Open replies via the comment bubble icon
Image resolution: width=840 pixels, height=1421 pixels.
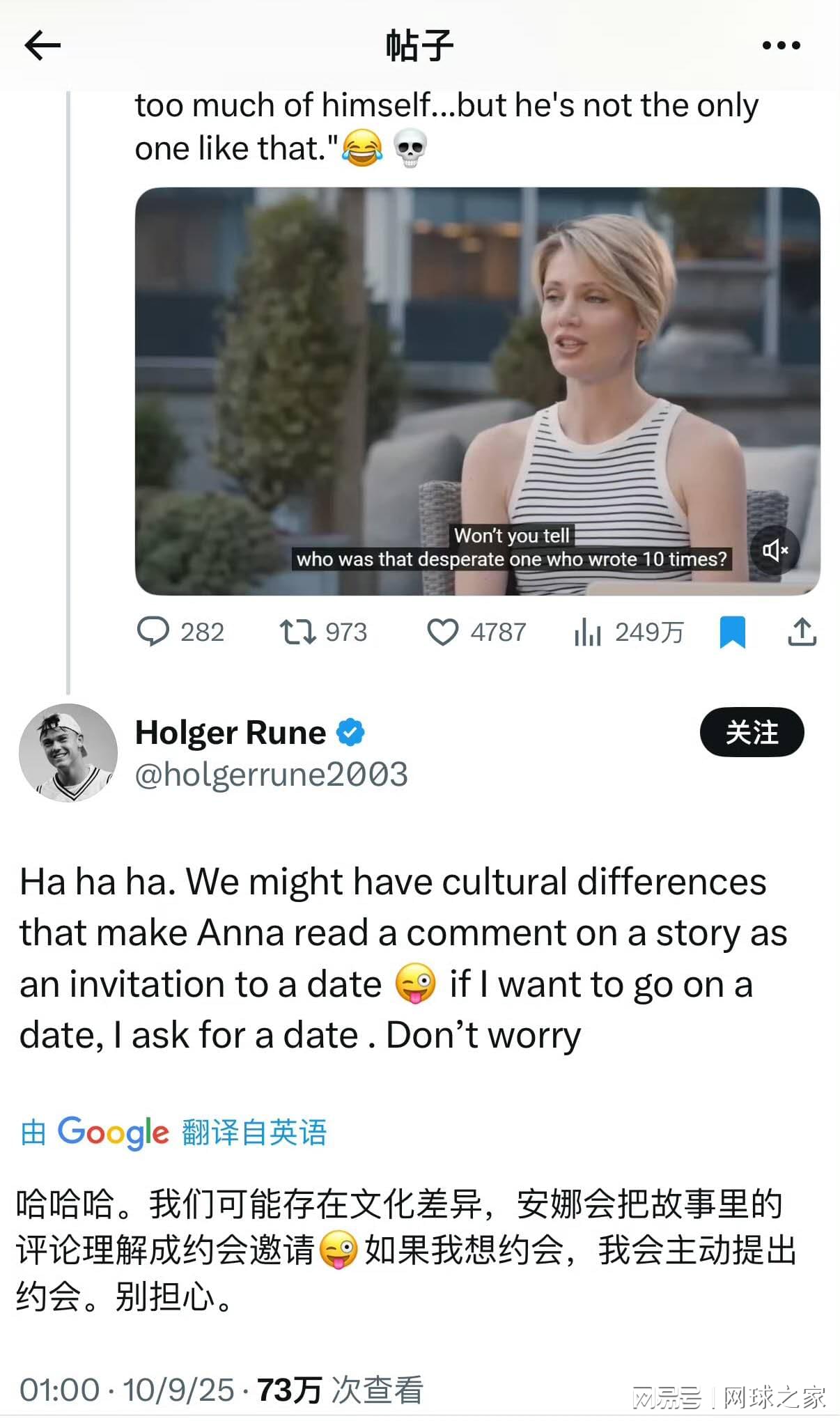point(153,632)
